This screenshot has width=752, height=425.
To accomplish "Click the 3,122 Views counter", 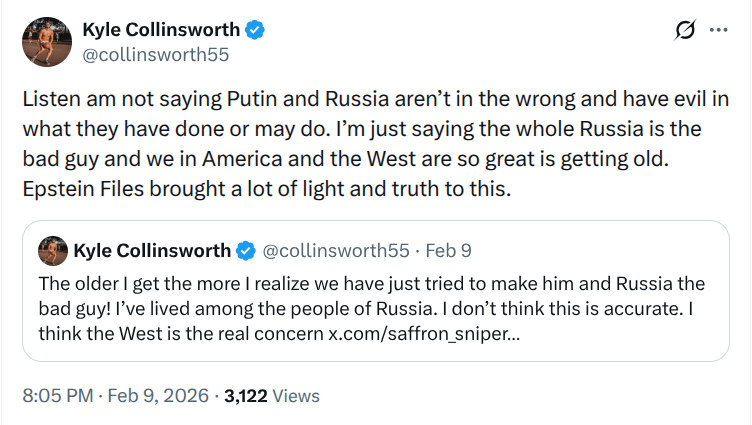I will coord(246,396).
